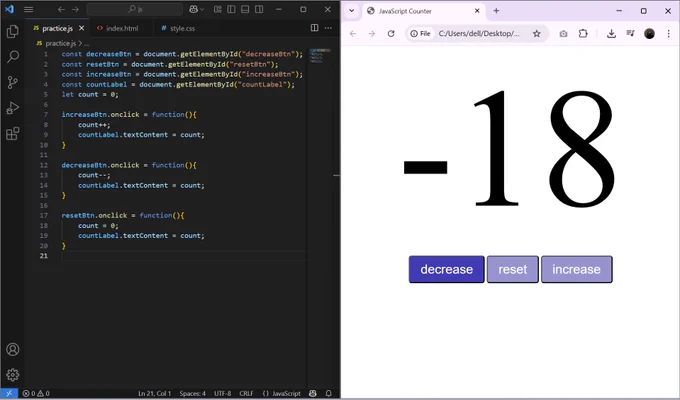This screenshot has width=680, height=400.
Task: Reload the JavaScript Counter page
Action: point(391,33)
